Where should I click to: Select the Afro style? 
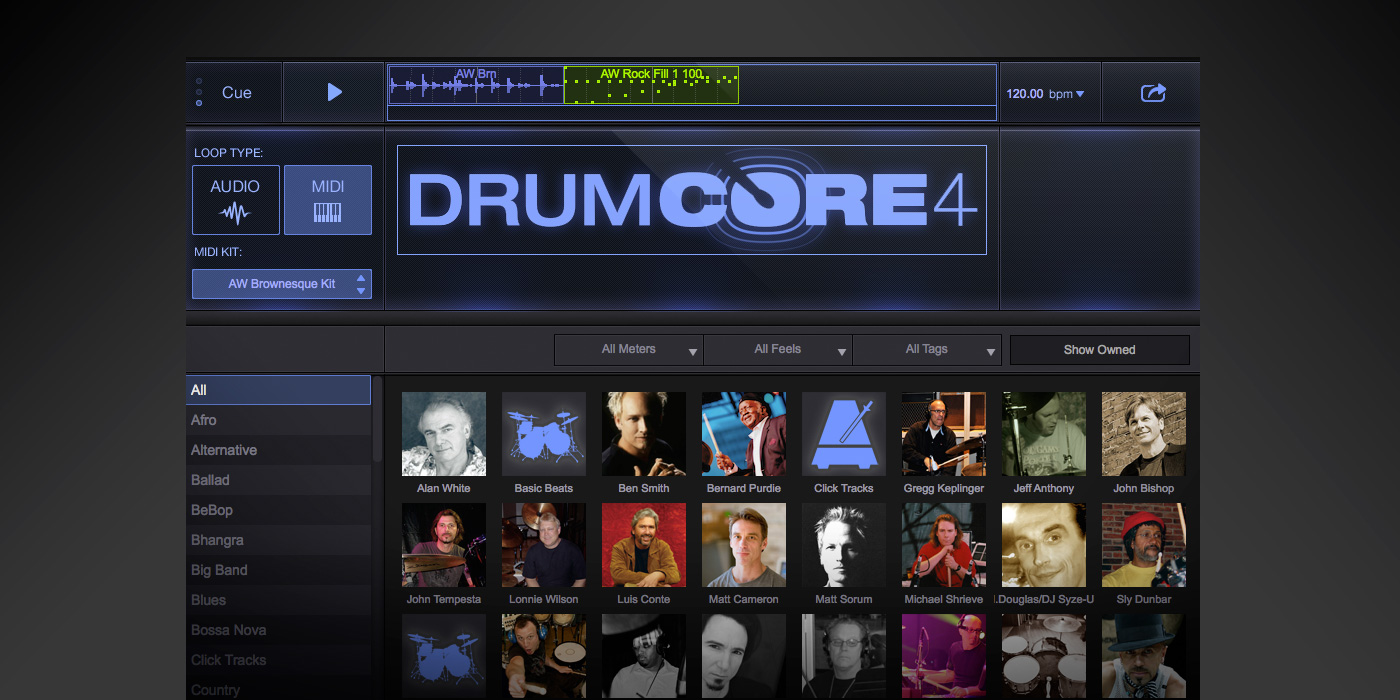(278, 420)
